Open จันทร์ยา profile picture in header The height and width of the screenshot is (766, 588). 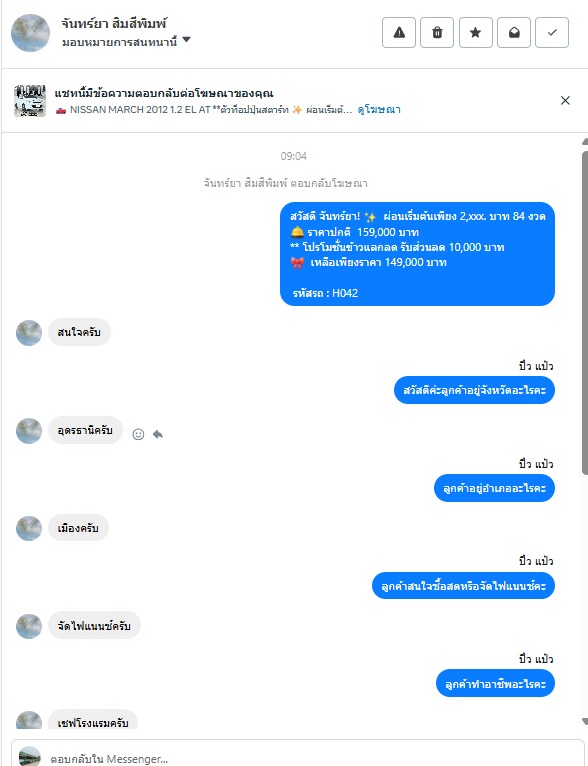pos(30,33)
